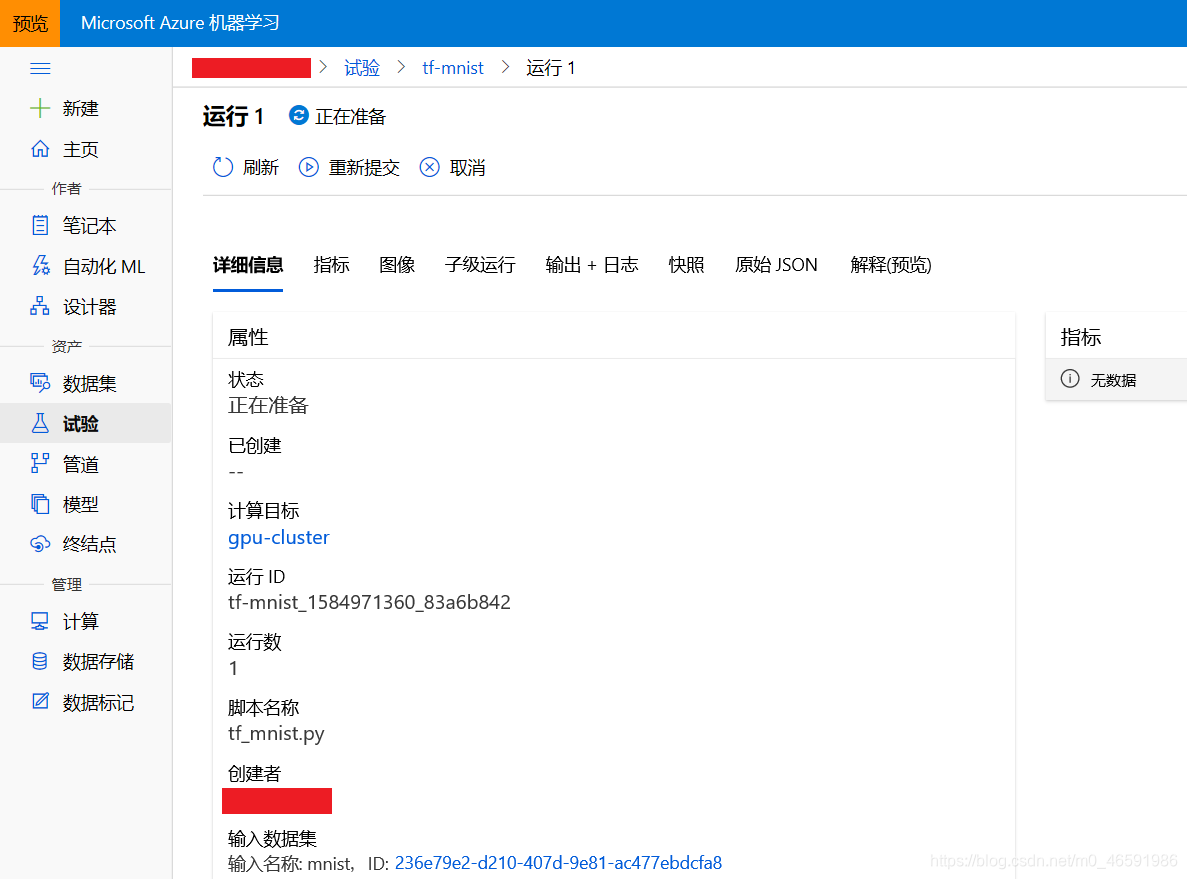Image resolution: width=1187 pixels, height=879 pixels.
Task: Click the script name tf_mnist.py
Action: tap(276, 734)
